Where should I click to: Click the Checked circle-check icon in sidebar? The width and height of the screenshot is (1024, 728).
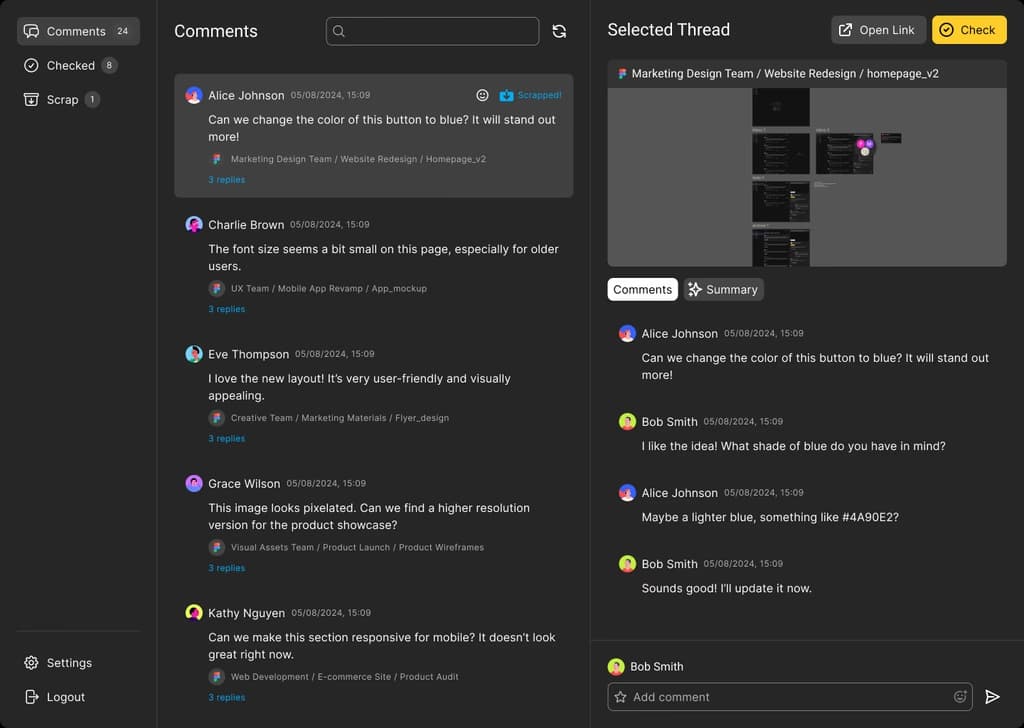31,65
